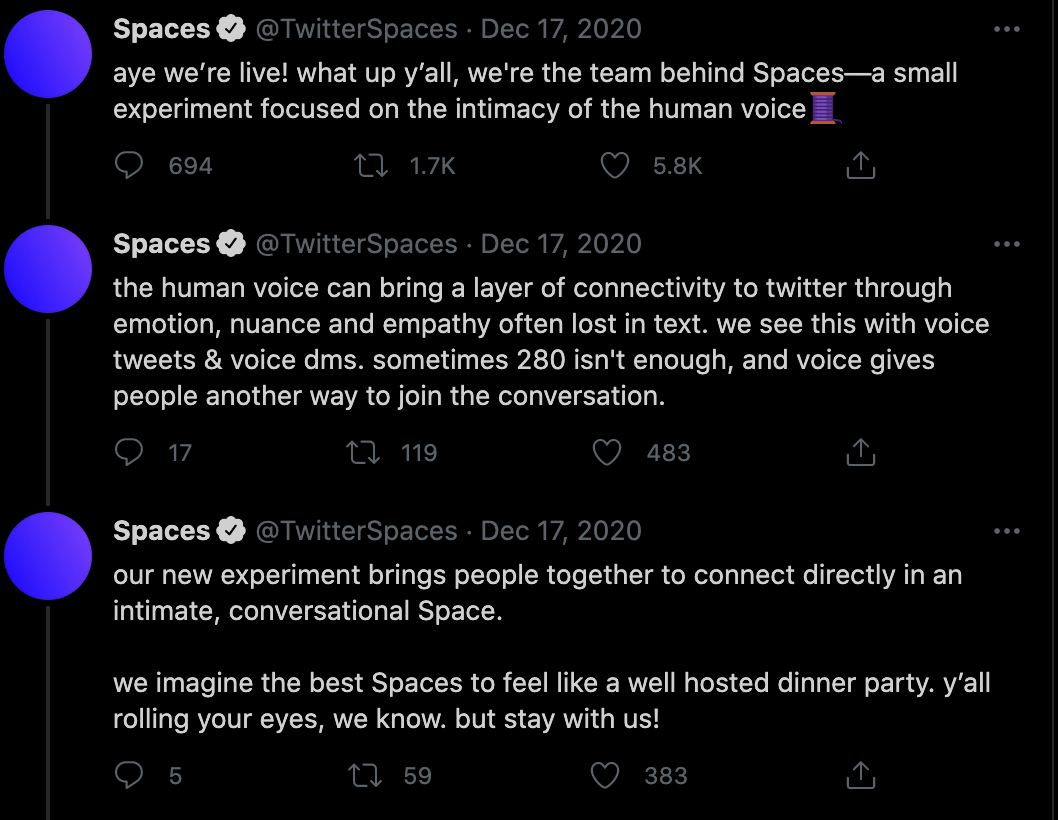1058x820 pixels.
Task: Open more options on first tweet
Action: pos(1006,30)
